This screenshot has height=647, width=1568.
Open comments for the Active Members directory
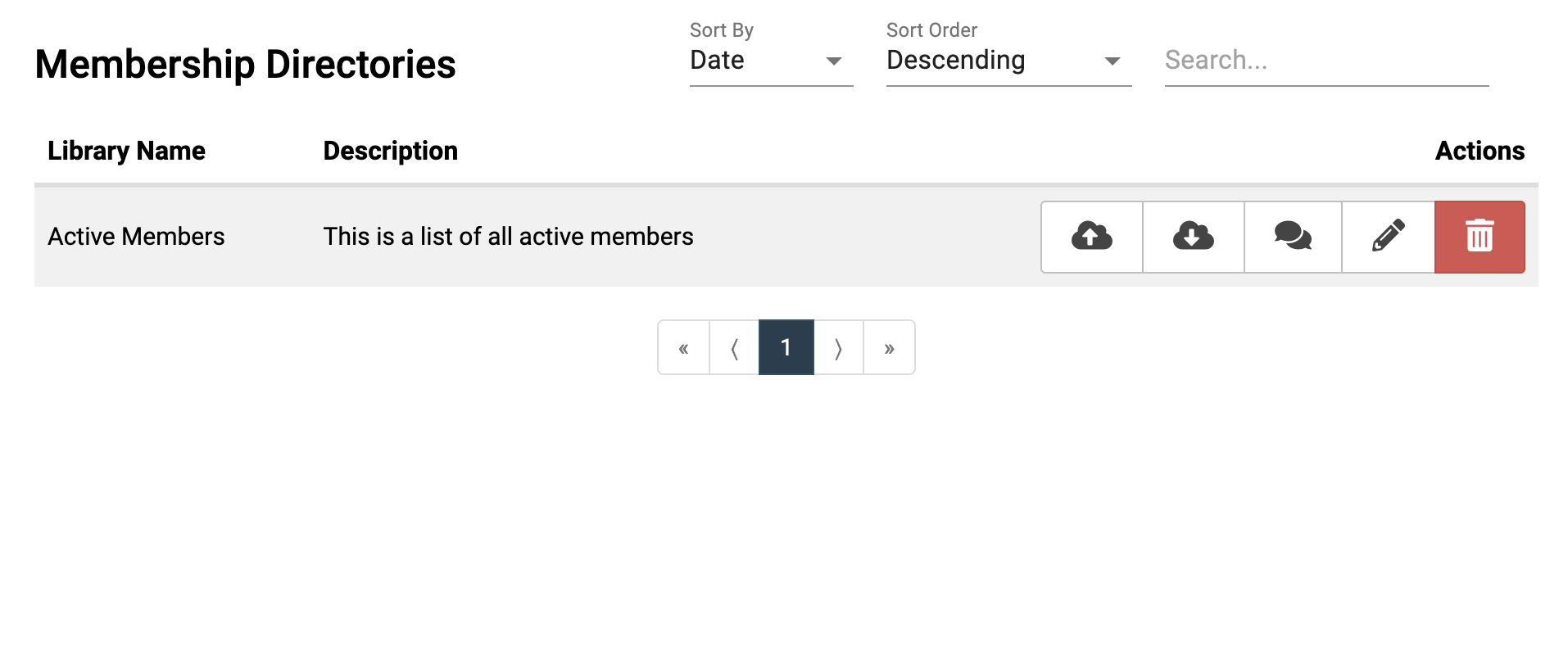pyautogui.click(x=1293, y=237)
